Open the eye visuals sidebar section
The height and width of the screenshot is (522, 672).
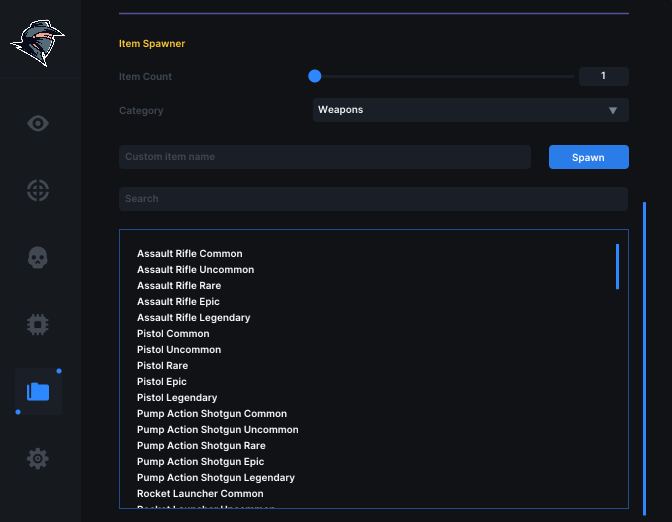pyautogui.click(x=38, y=123)
